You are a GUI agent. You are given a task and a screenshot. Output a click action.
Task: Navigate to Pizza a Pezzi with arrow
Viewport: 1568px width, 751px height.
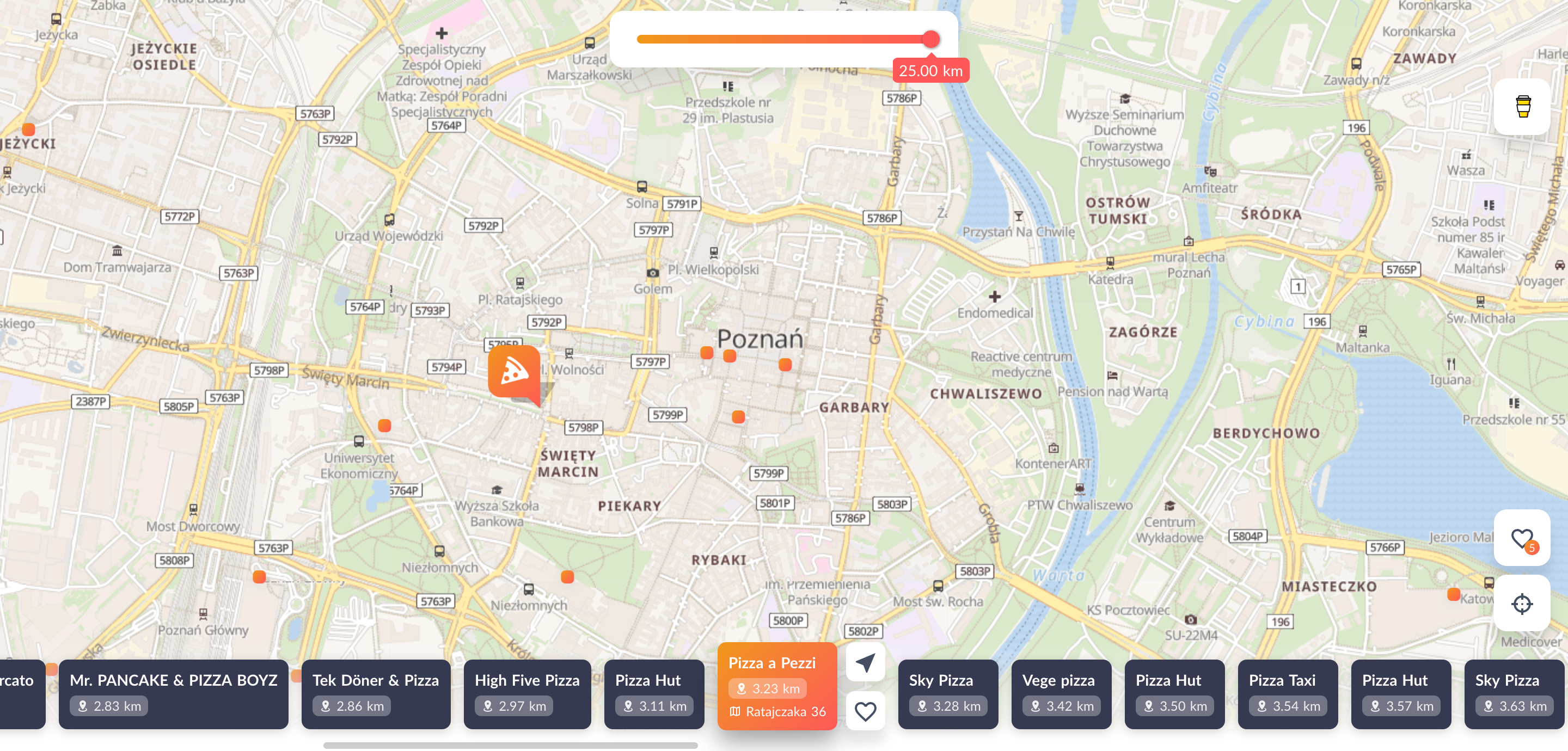pos(865,663)
